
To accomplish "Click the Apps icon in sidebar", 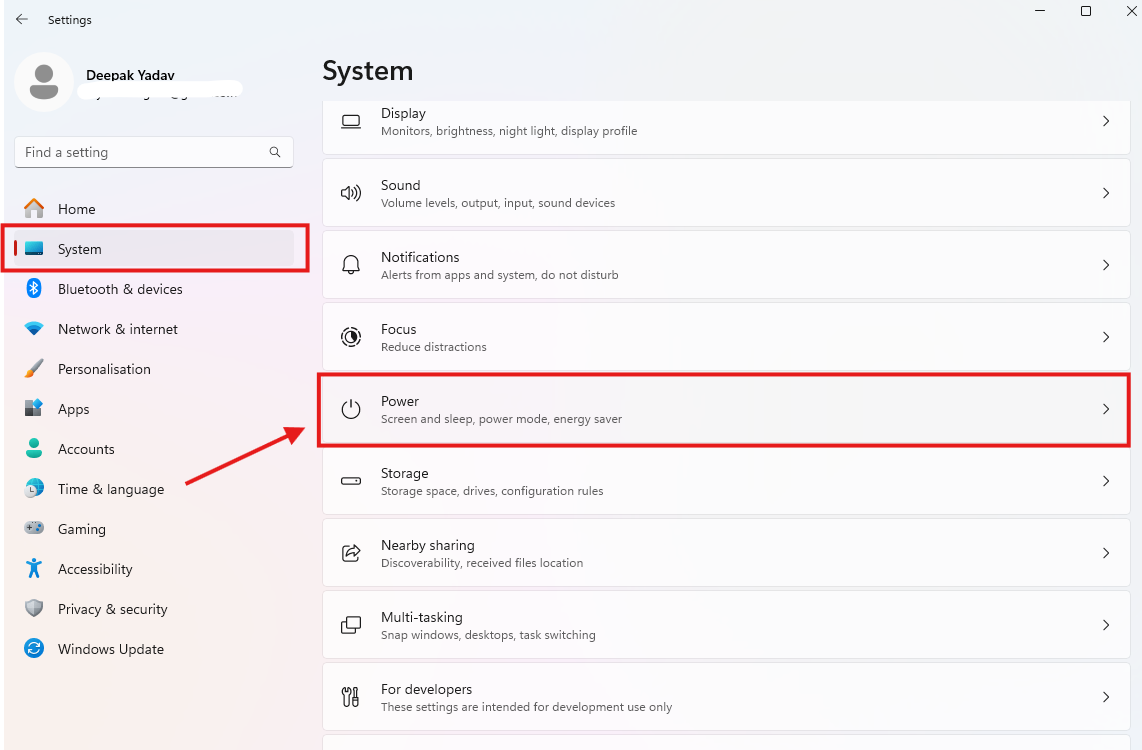I will (34, 408).
